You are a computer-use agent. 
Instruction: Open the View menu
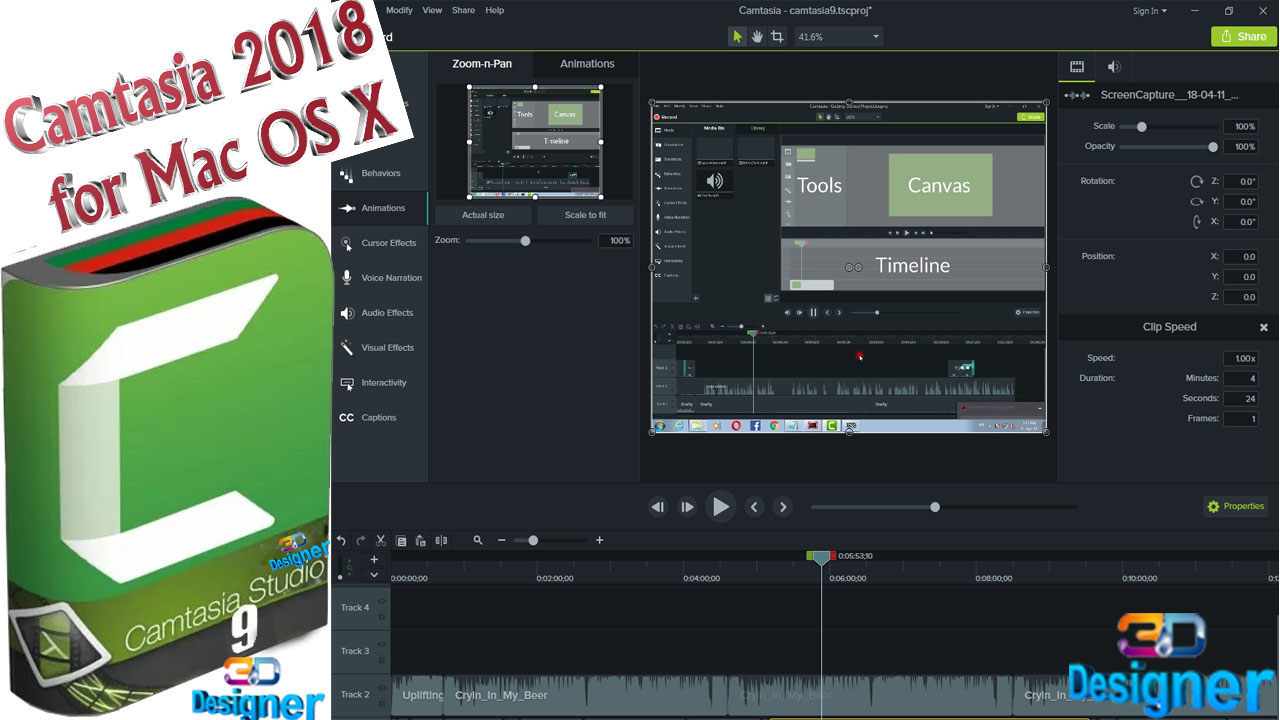pyautogui.click(x=432, y=10)
